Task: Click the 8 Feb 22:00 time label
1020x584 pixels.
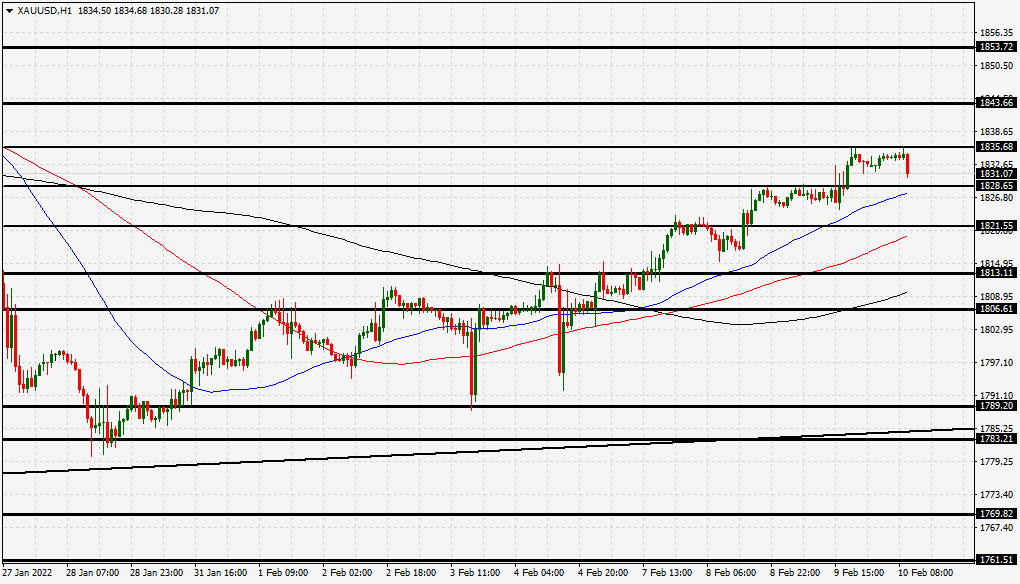Action: point(795,573)
